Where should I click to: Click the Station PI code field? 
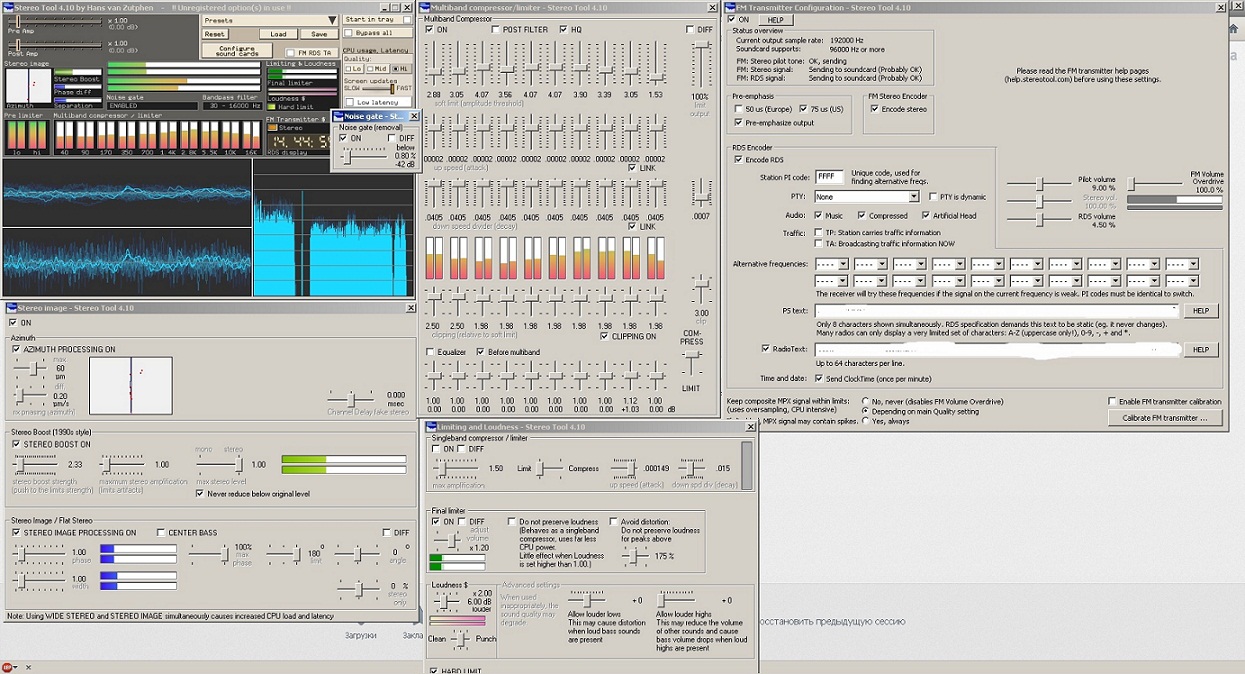tap(829, 177)
